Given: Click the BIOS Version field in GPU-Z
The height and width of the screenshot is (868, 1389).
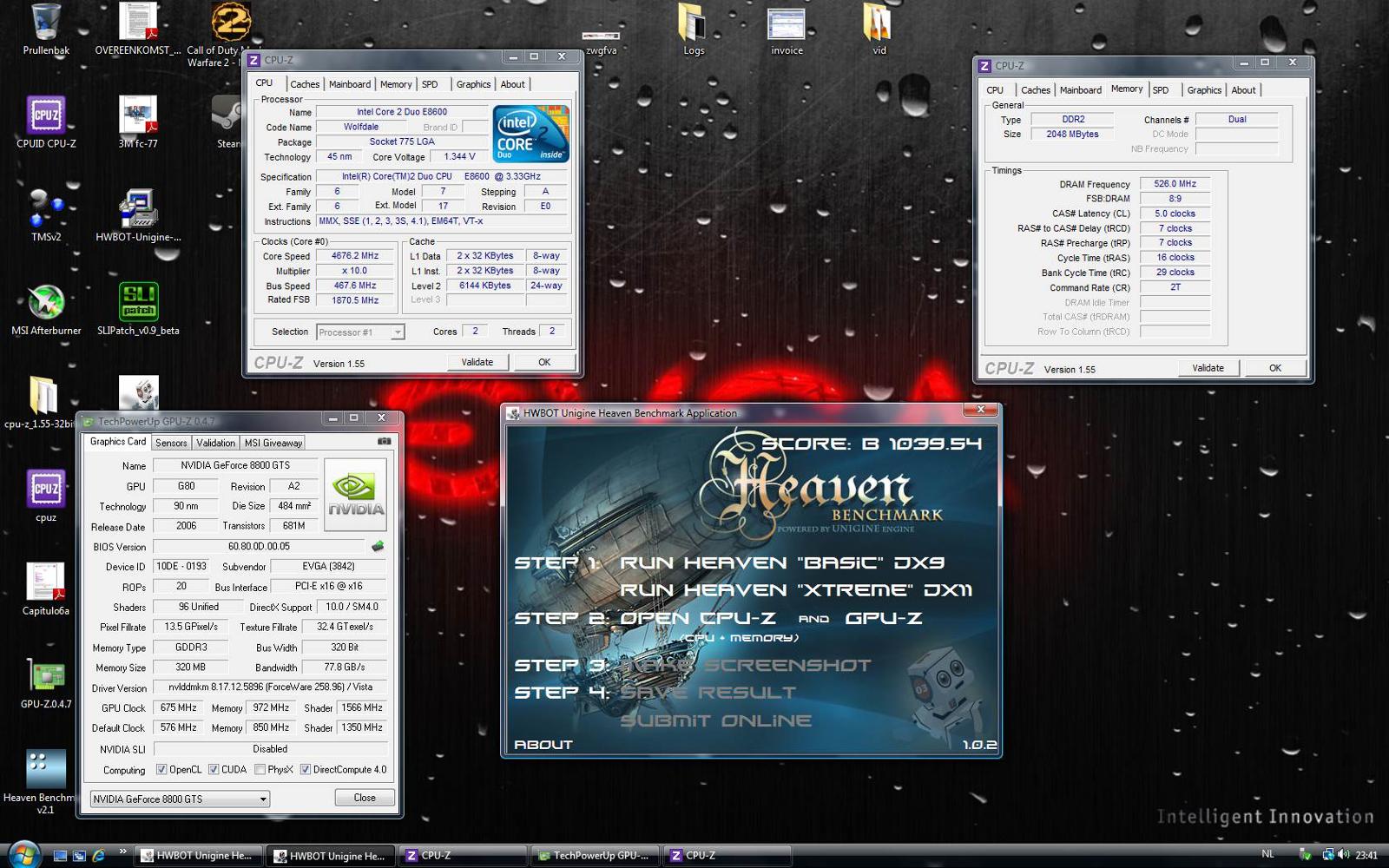Looking at the screenshot, I should [259, 547].
